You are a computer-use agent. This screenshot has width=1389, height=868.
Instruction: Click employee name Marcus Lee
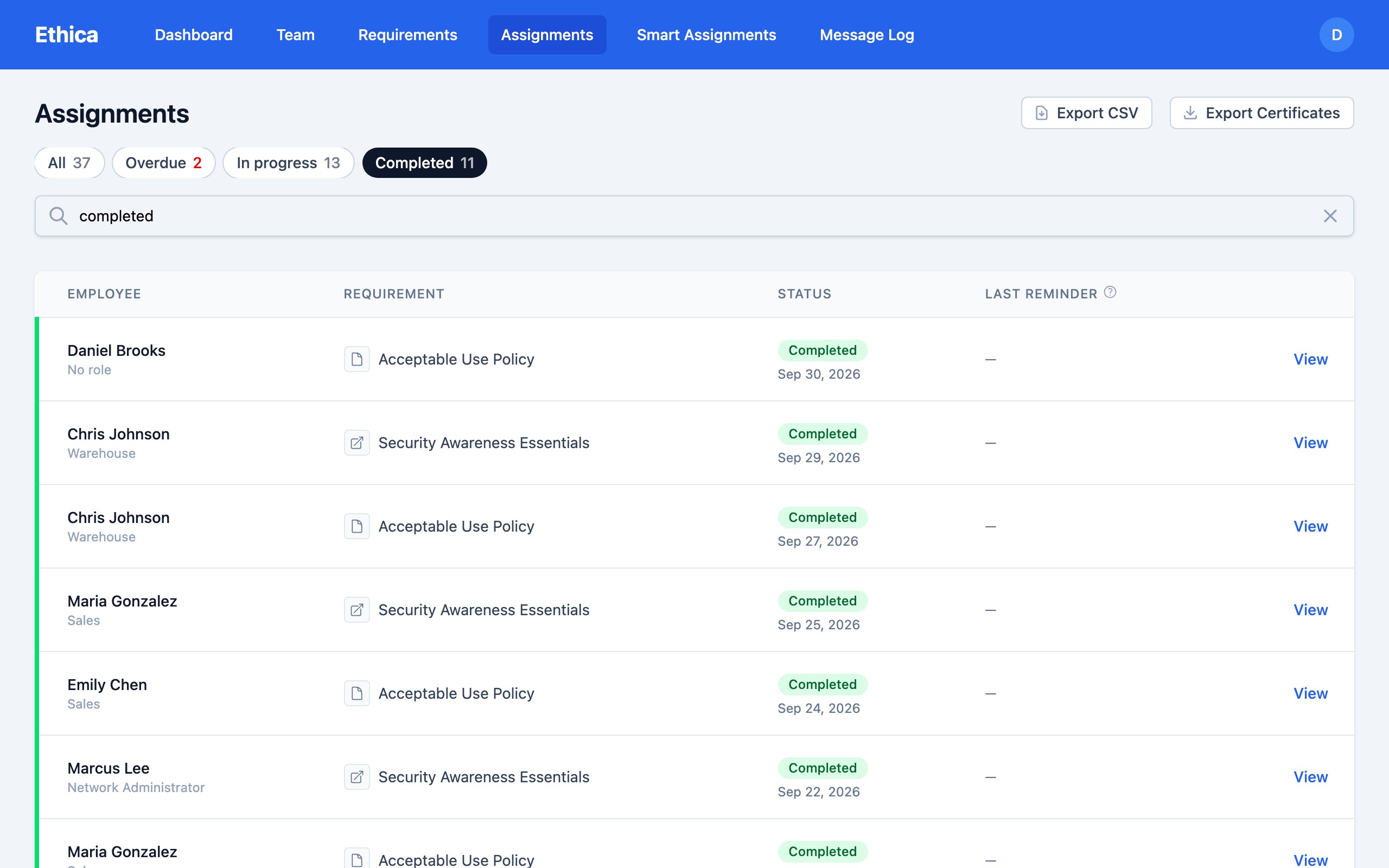click(109, 768)
